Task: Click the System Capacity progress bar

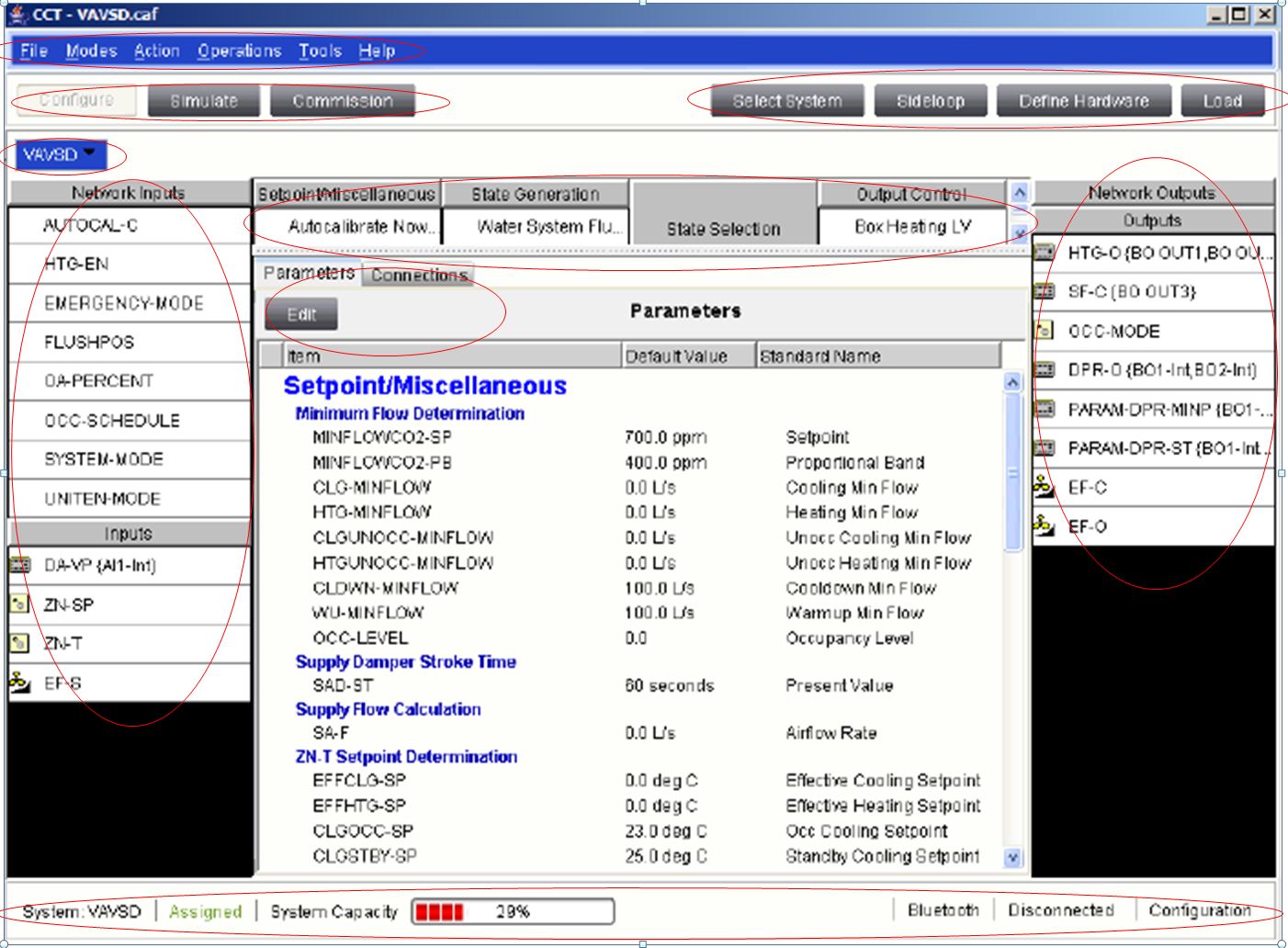Action: [x=513, y=911]
